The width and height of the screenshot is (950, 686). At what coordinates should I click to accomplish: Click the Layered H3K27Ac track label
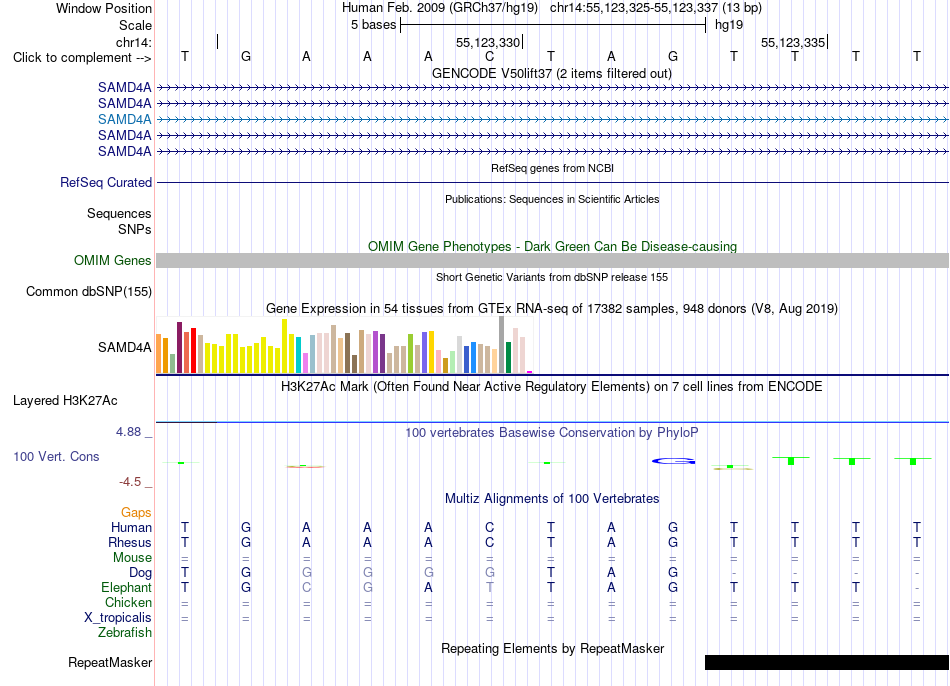(x=65, y=401)
